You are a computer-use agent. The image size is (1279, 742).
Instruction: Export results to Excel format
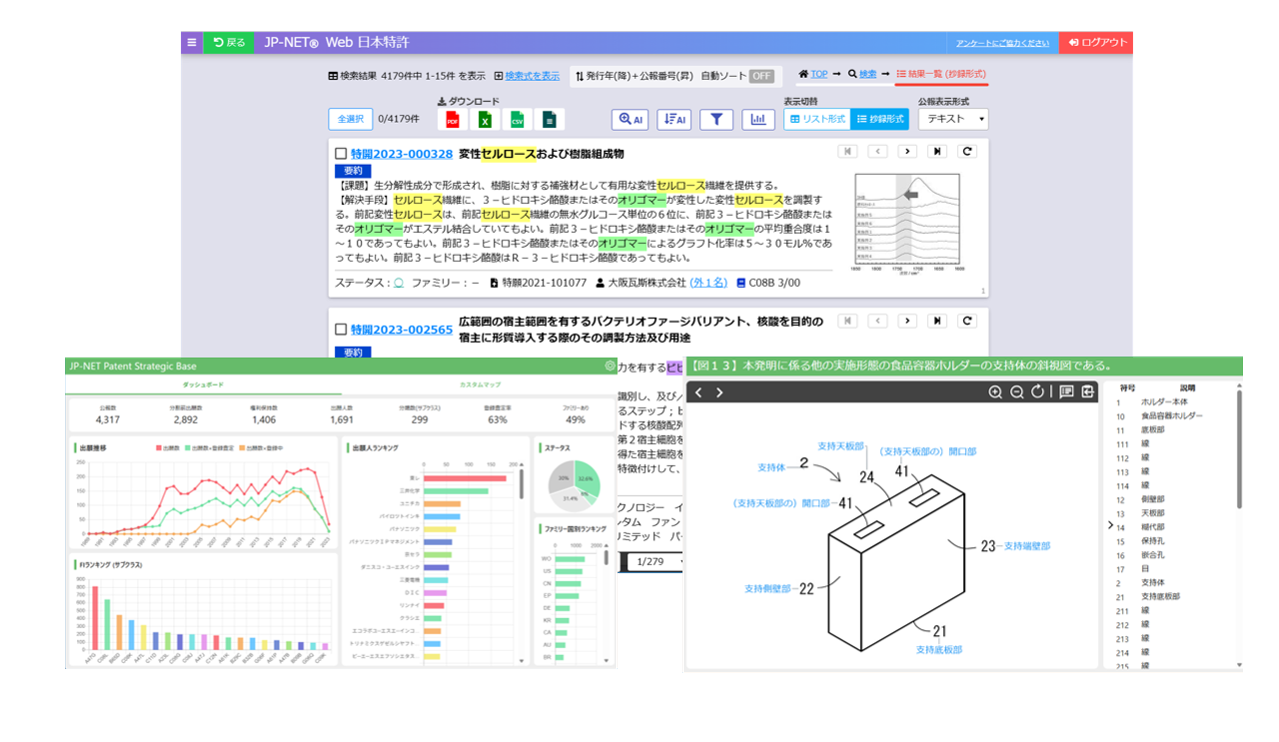pos(486,119)
